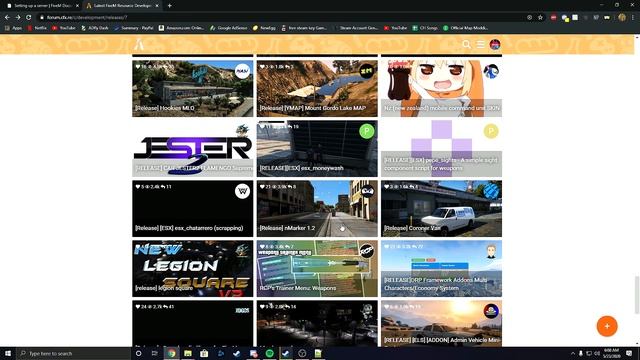This screenshot has width=640, height=360.
Task: Open the user avatar menu in forum header
Action: click(x=495, y=44)
